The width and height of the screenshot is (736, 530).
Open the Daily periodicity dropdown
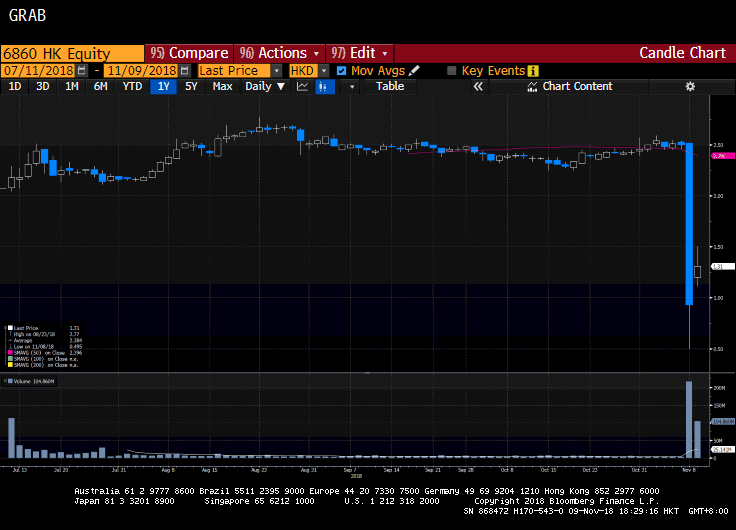tap(265, 86)
